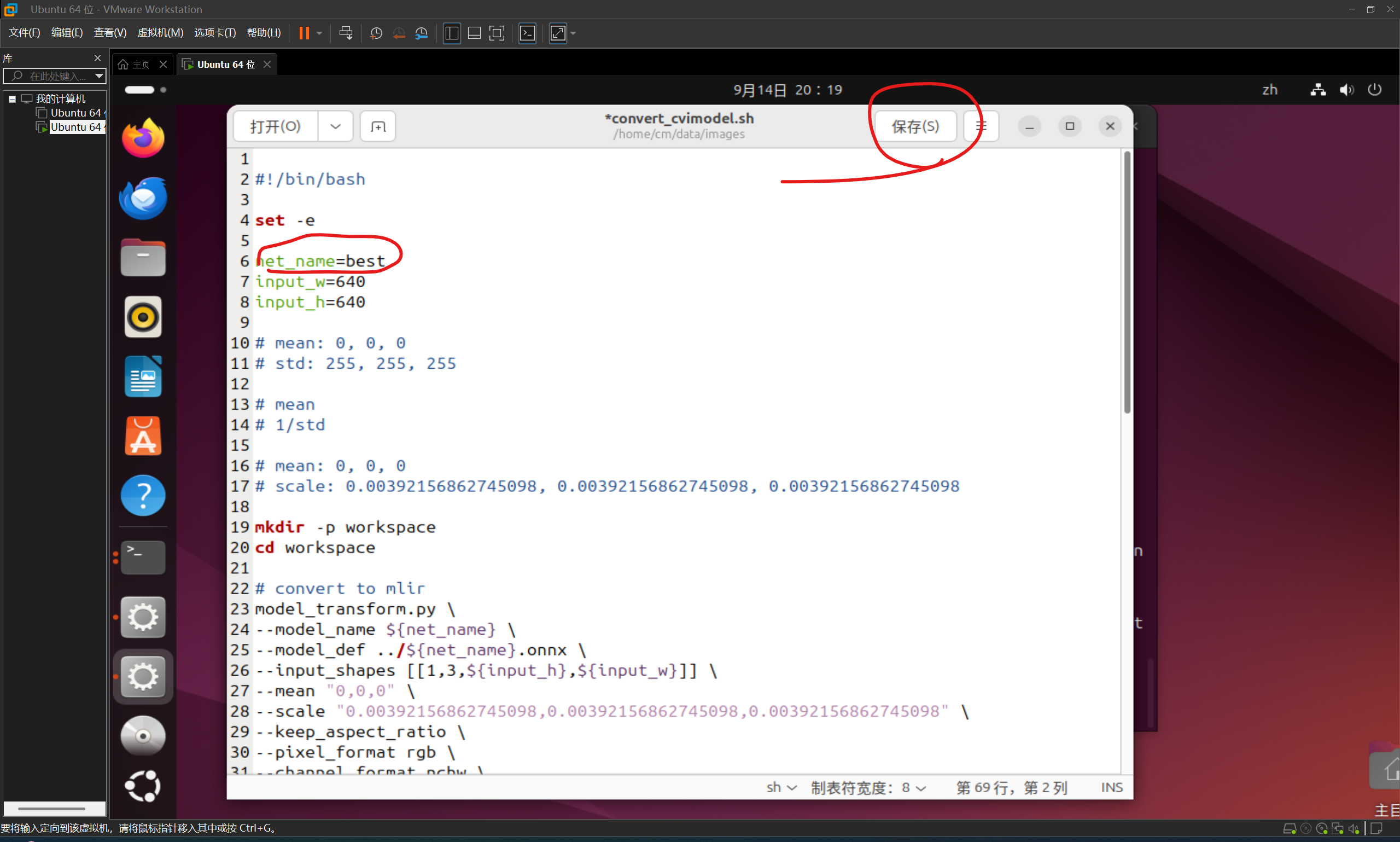Open the VMware console view icon

527,33
